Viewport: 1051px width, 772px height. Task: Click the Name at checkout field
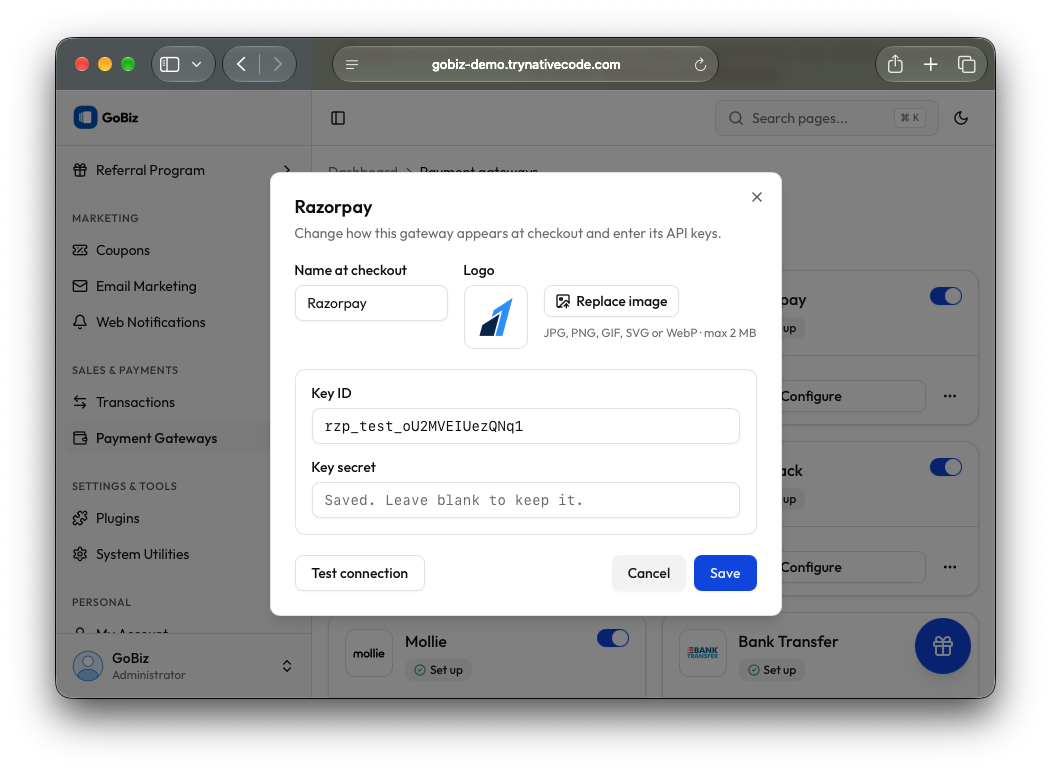[371, 303]
